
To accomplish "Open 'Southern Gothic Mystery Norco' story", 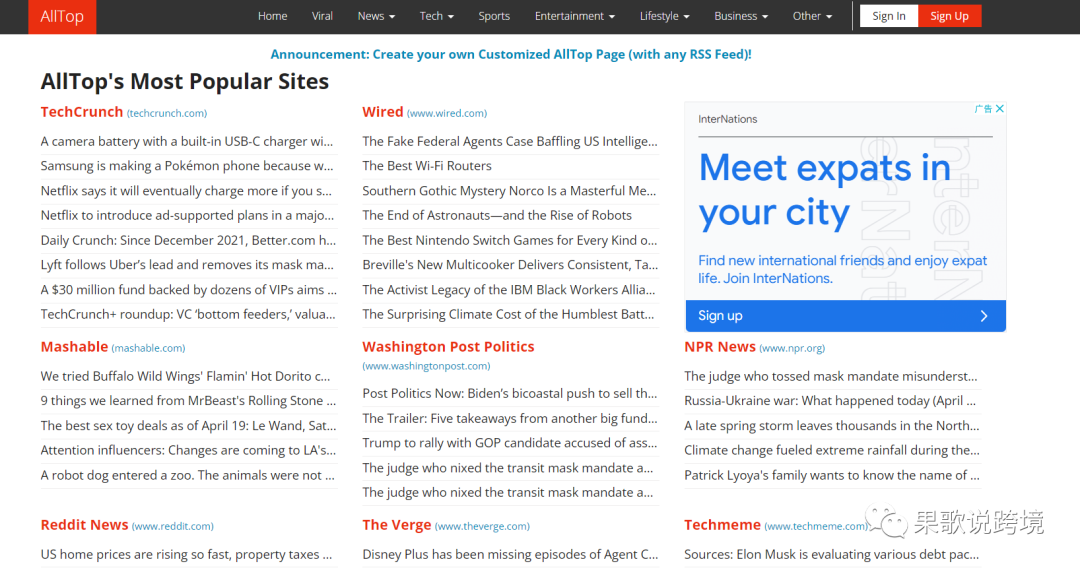I will tap(509, 191).
